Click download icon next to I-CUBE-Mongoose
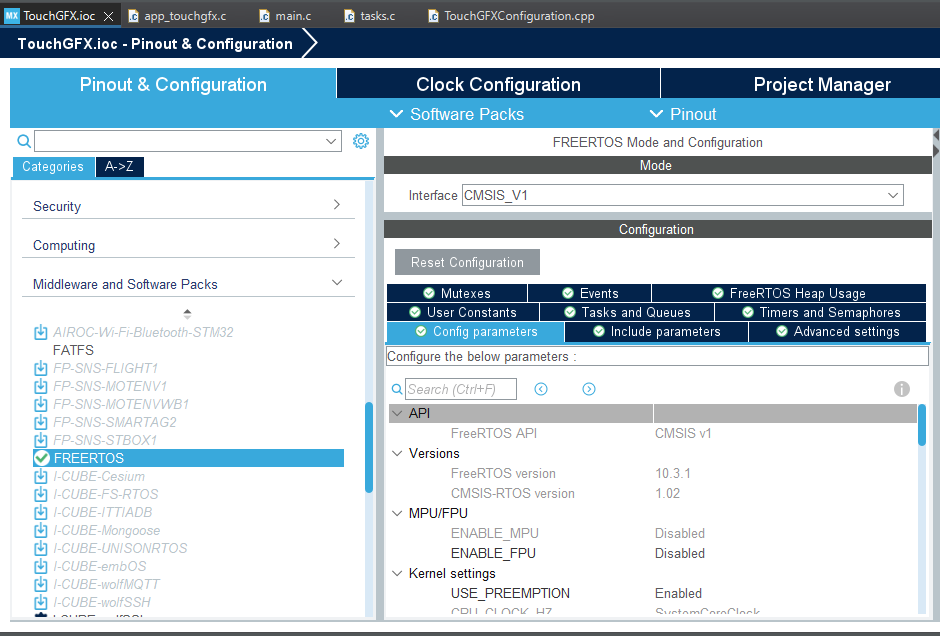The height and width of the screenshot is (636, 940). [x=40, y=530]
